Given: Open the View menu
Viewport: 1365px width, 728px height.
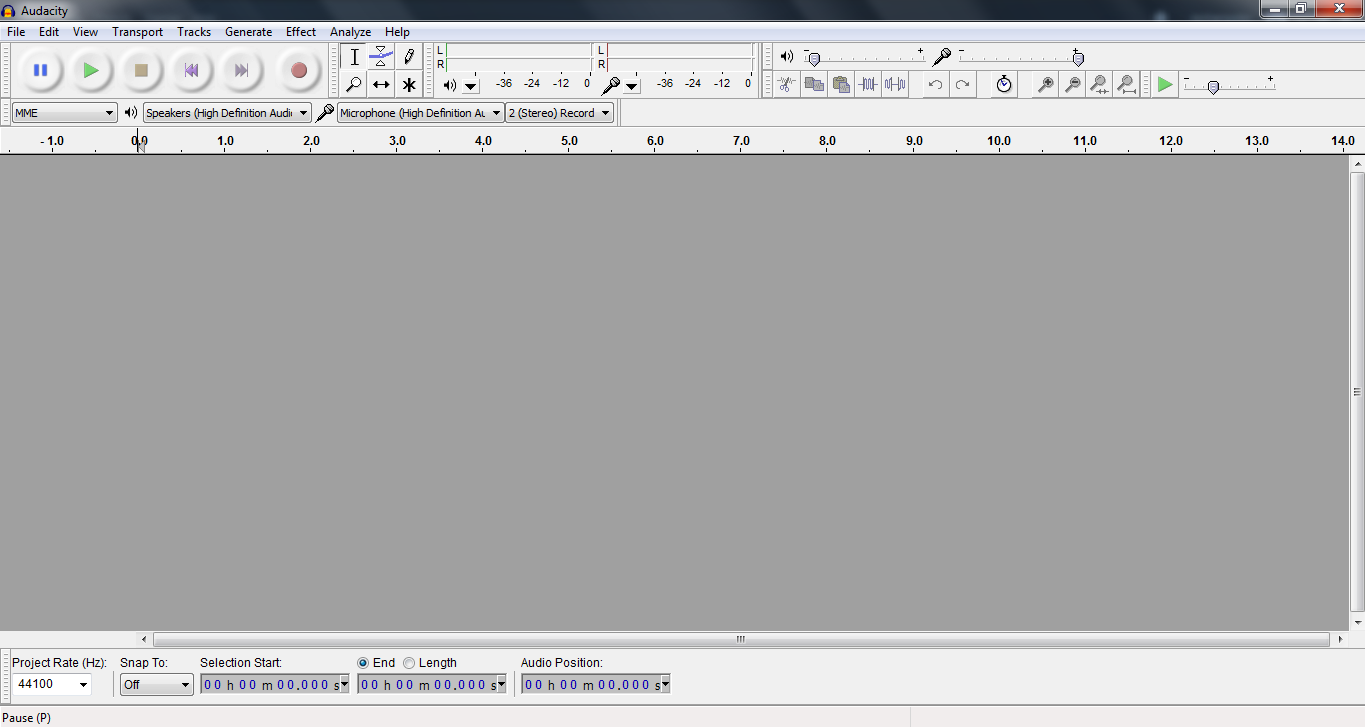Looking at the screenshot, I should pyautogui.click(x=86, y=32).
